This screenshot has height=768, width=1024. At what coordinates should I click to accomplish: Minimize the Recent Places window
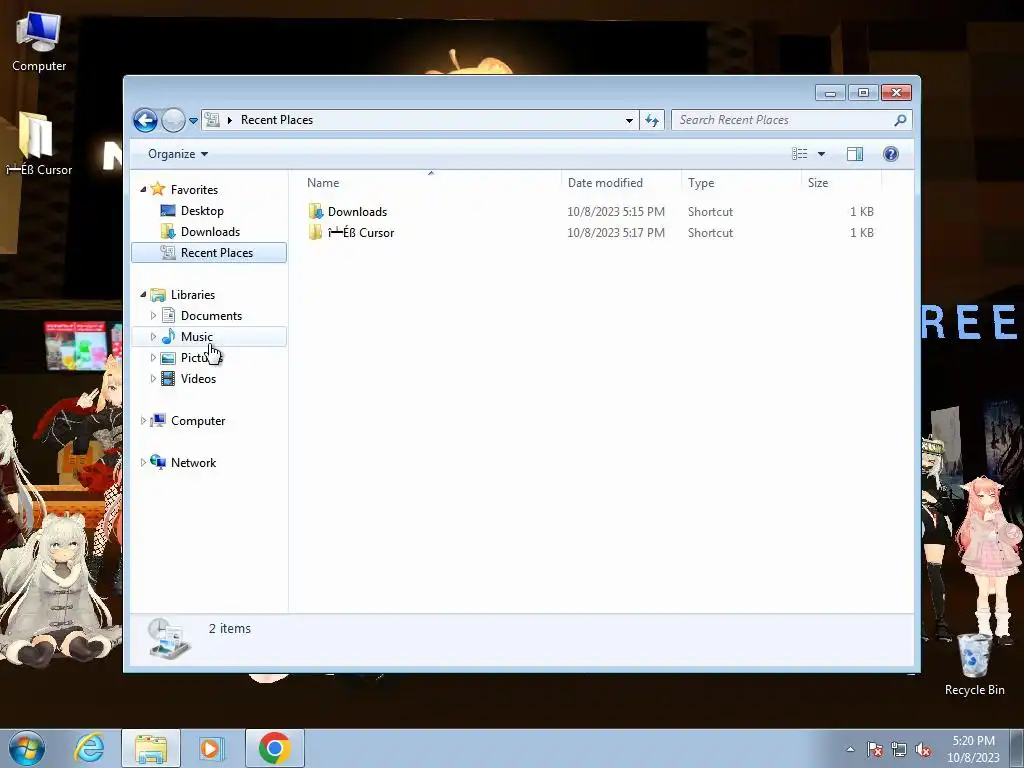(830, 93)
